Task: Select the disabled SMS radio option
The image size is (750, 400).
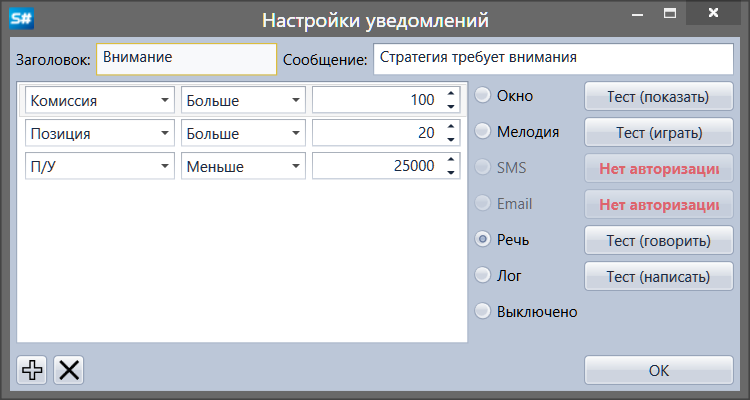Action: pos(482,167)
